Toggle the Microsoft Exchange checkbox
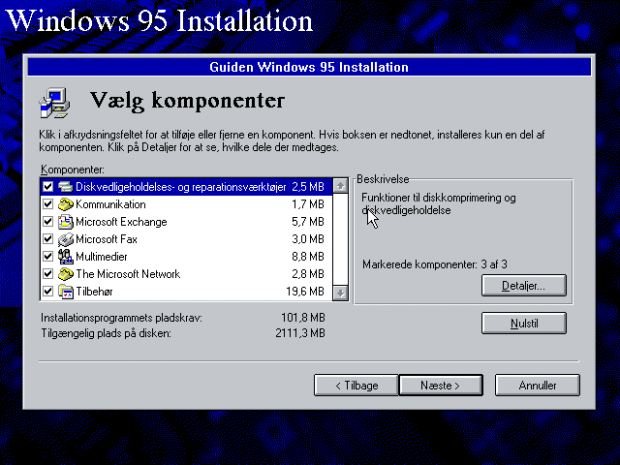This screenshot has height=465, width=620. (x=48, y=221)
